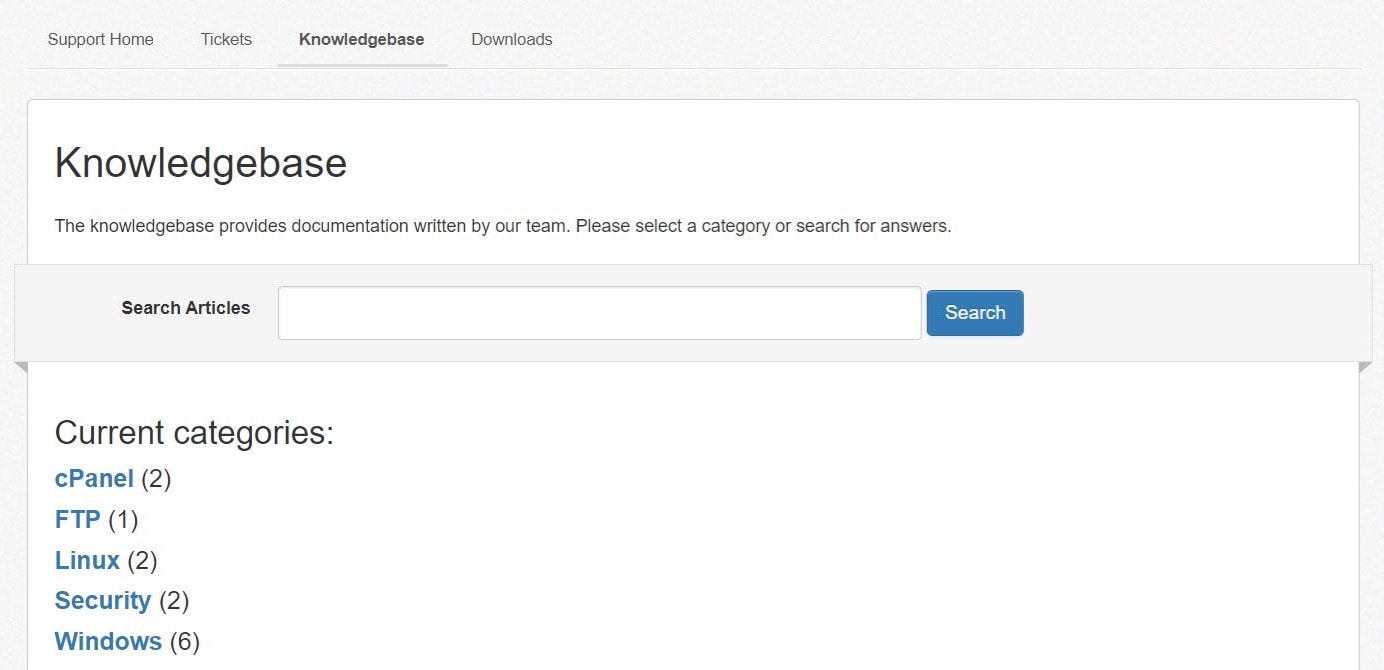1384x670 pixels.
Task: Open the Support Home tab
Action: click(101, 40)
